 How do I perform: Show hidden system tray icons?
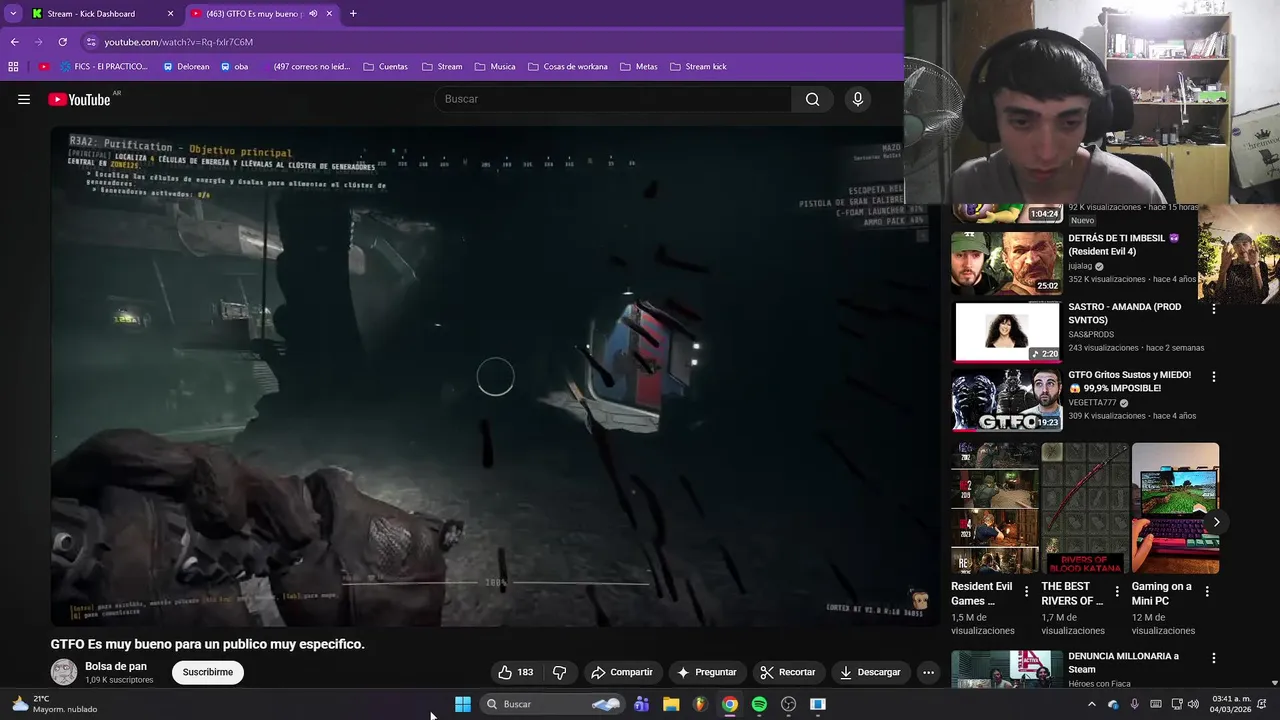point(1091,704)
